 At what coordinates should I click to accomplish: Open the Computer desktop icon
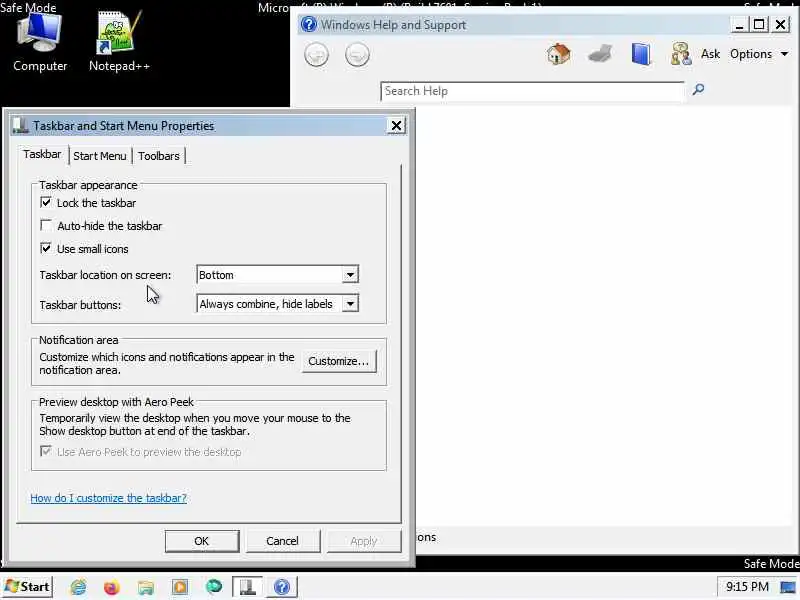(x=39, y=42)
